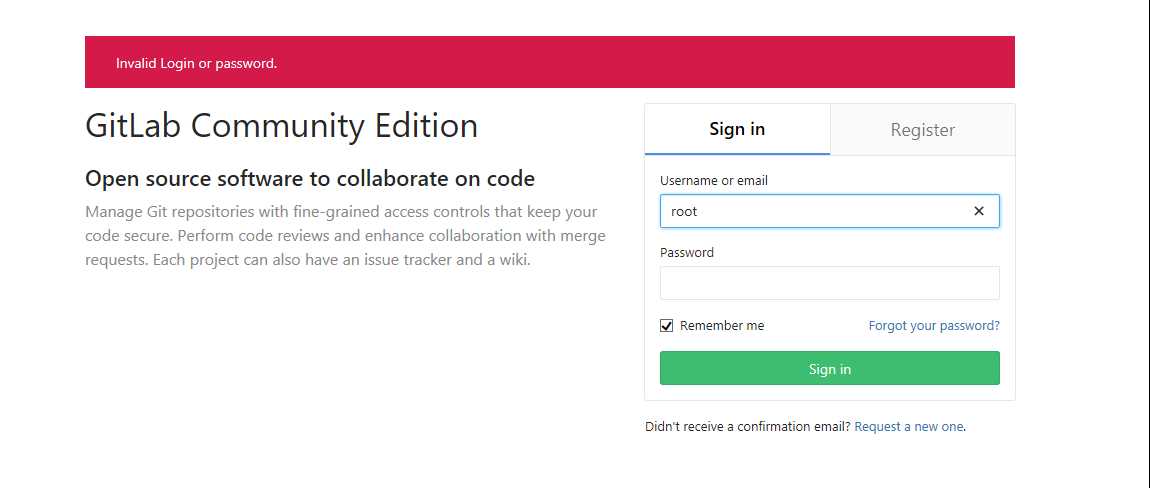Viewport: 1150px width, 488px height.
Task: Click into the empty Password field
Action: click(829, 283)
